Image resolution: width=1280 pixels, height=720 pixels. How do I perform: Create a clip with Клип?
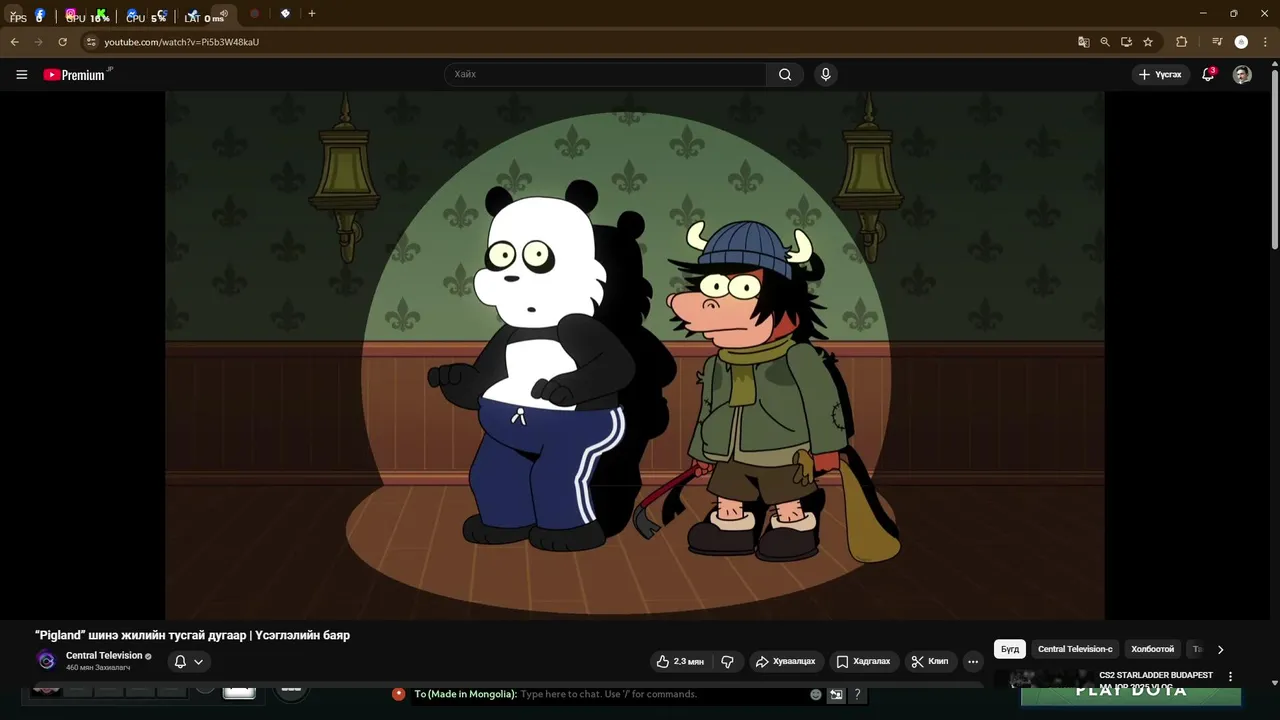point(929,661)
